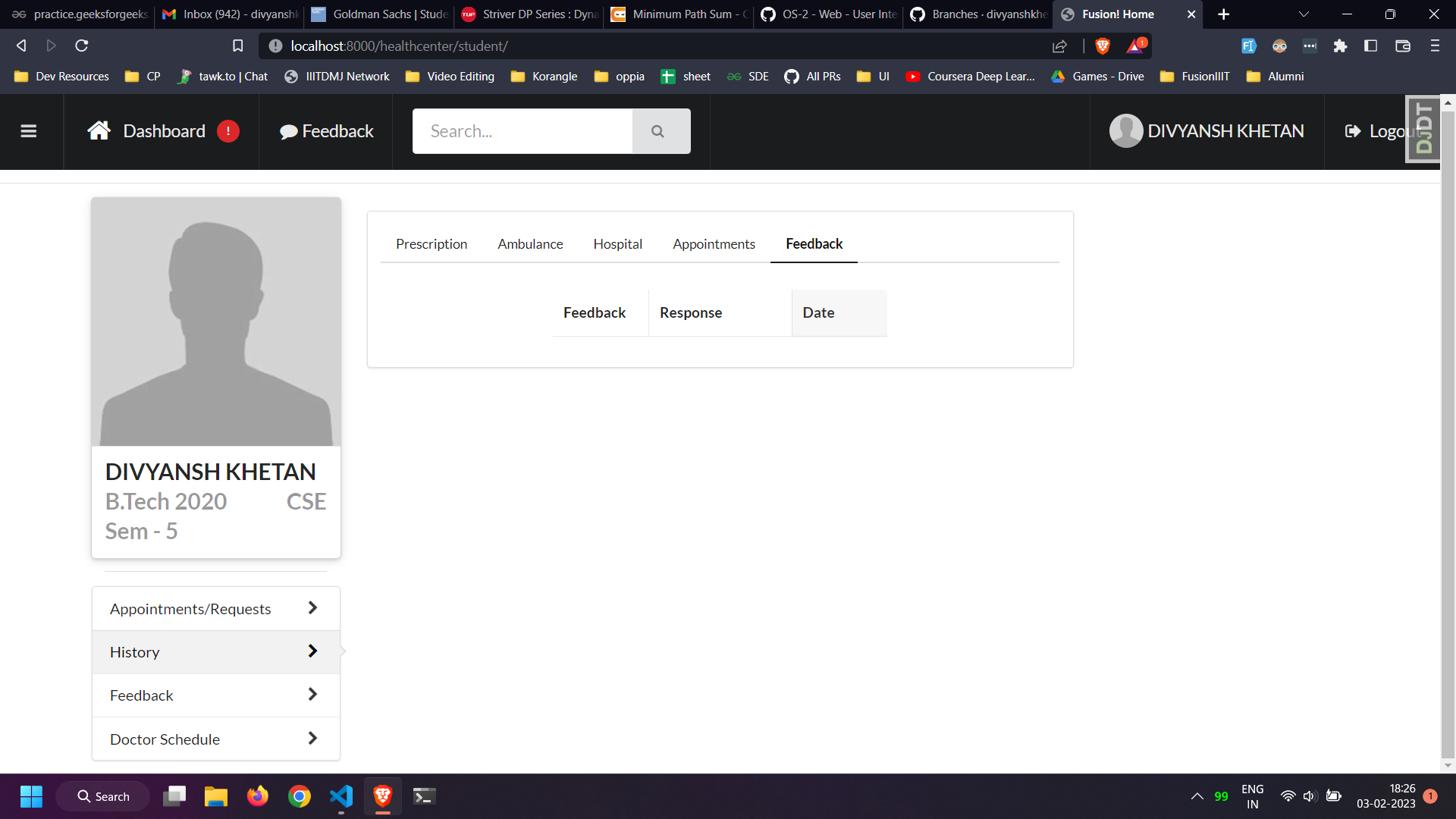The width and height of the screenshot is (1456, 819).
Task: Expand Appointments/Requests chevron in sidebar
Action: 312,608
